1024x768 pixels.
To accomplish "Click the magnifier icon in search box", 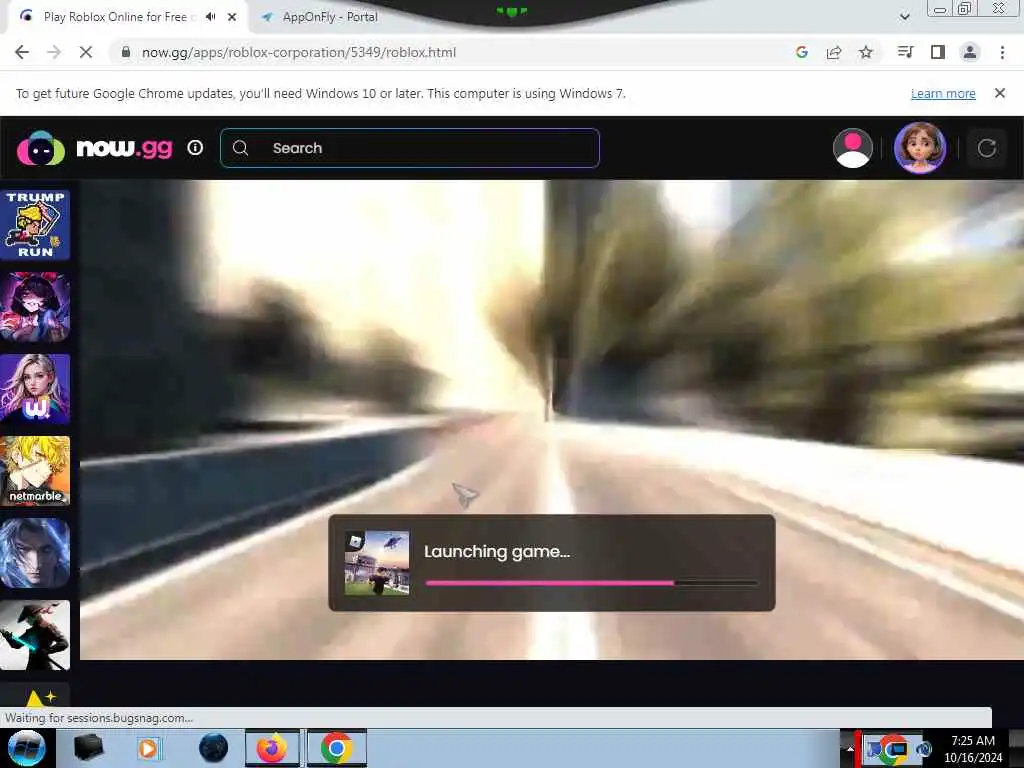I will [240, 148].
